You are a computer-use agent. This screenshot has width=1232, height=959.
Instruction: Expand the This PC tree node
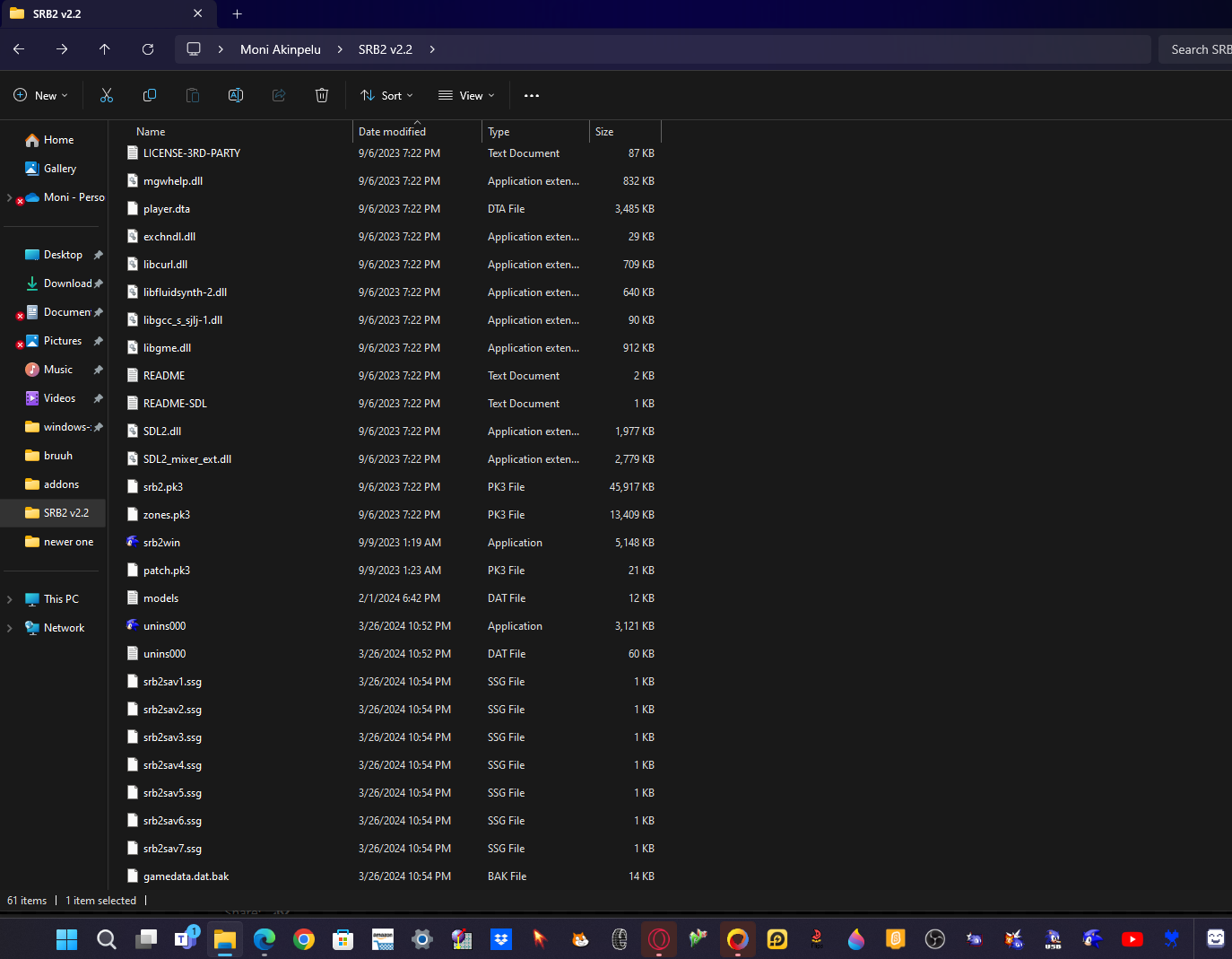tap(10, 599)
